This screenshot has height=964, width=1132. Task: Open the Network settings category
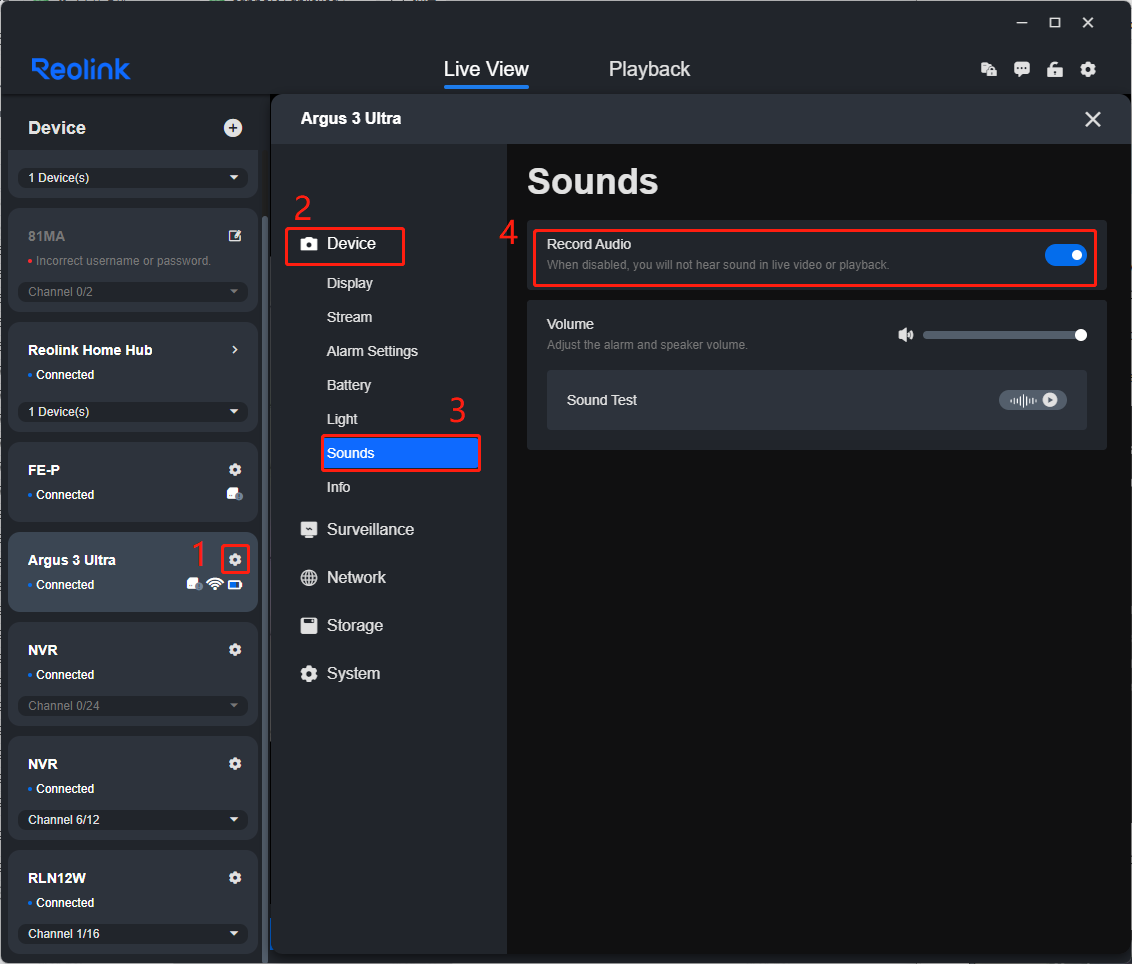[x=343, y=578]
